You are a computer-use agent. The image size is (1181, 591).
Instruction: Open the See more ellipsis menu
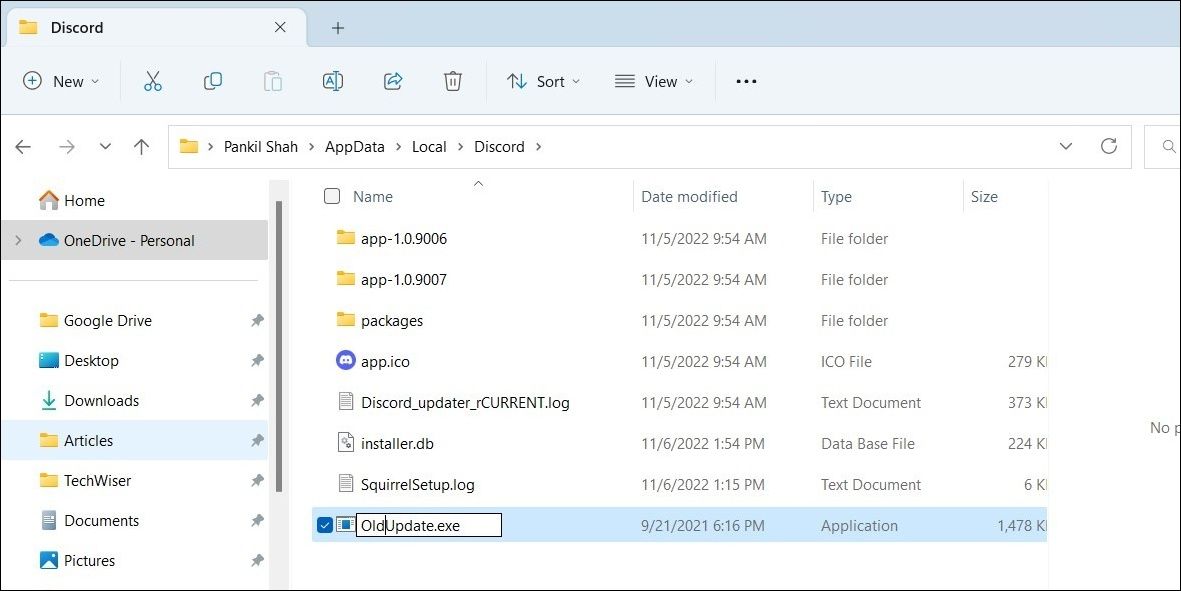pos(746,81)
